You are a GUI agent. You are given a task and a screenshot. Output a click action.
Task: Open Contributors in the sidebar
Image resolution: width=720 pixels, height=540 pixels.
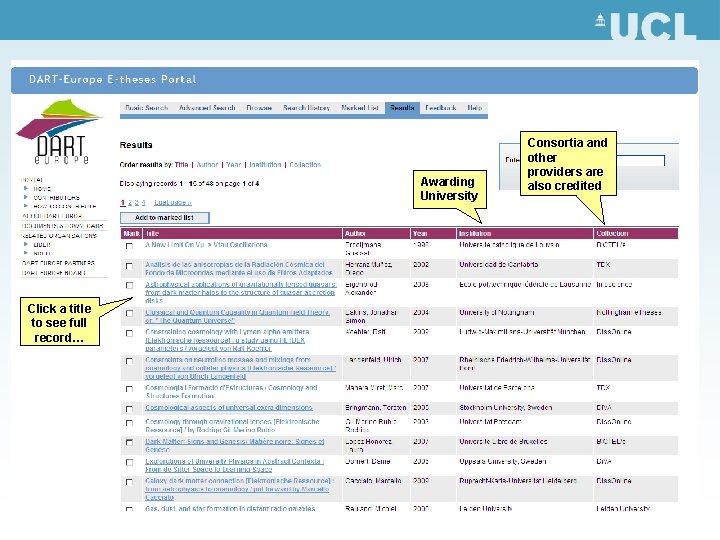click(56, 197)
